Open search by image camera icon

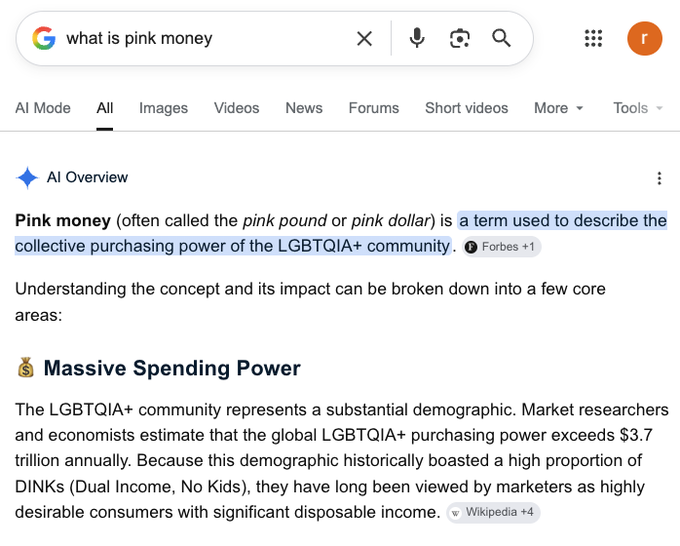(460, 38)
